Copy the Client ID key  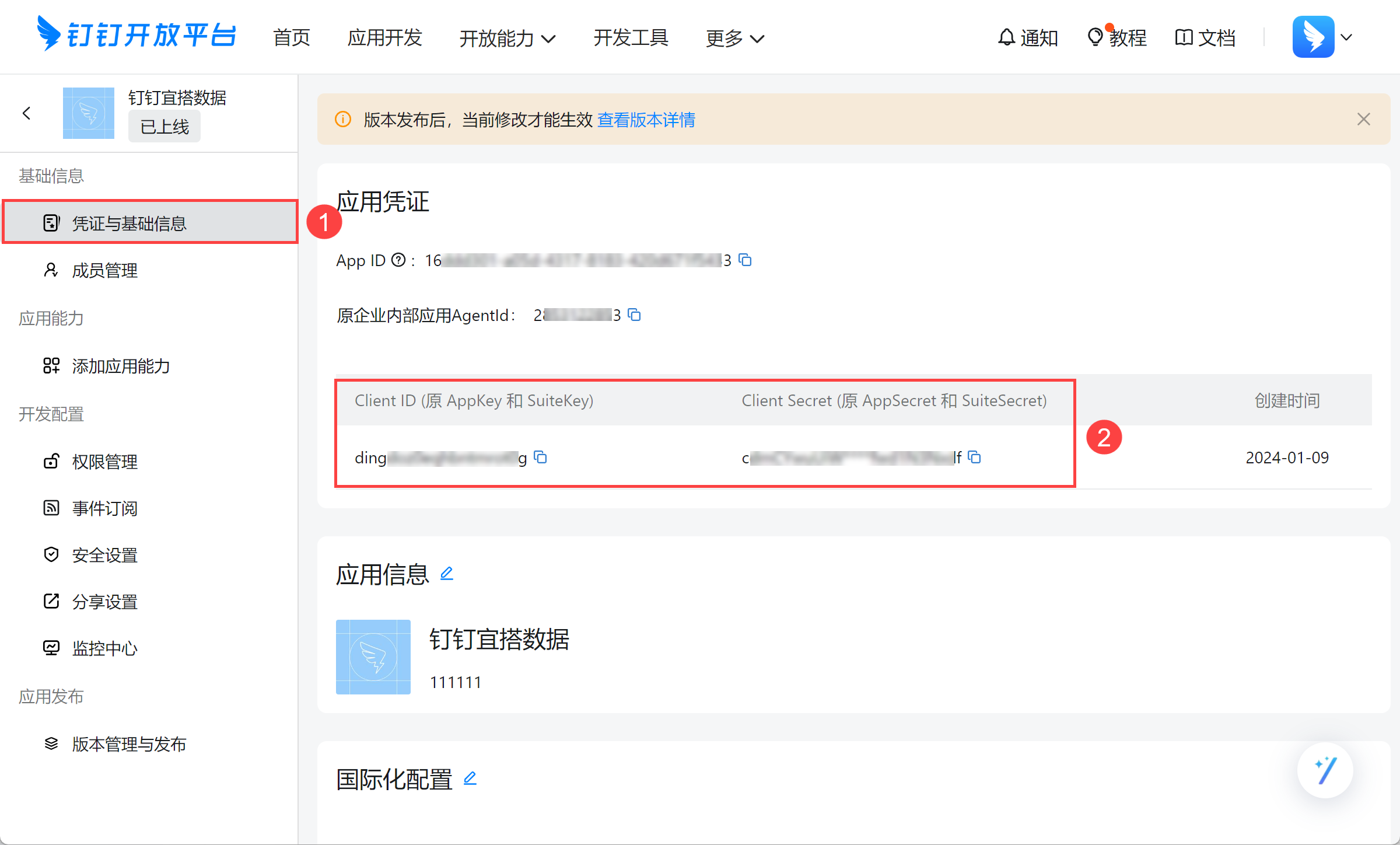click(x=541, y=457)
